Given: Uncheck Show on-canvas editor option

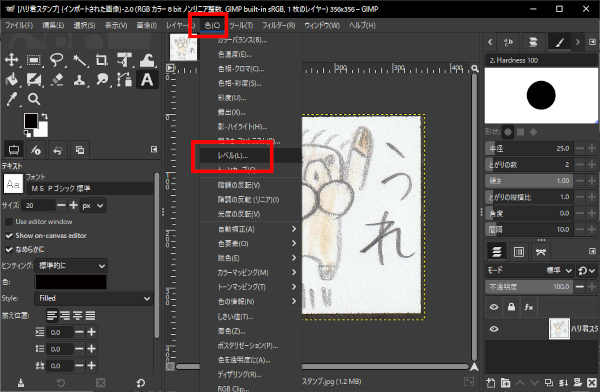Looking at the screenshot, I should (x=8, y=235).
